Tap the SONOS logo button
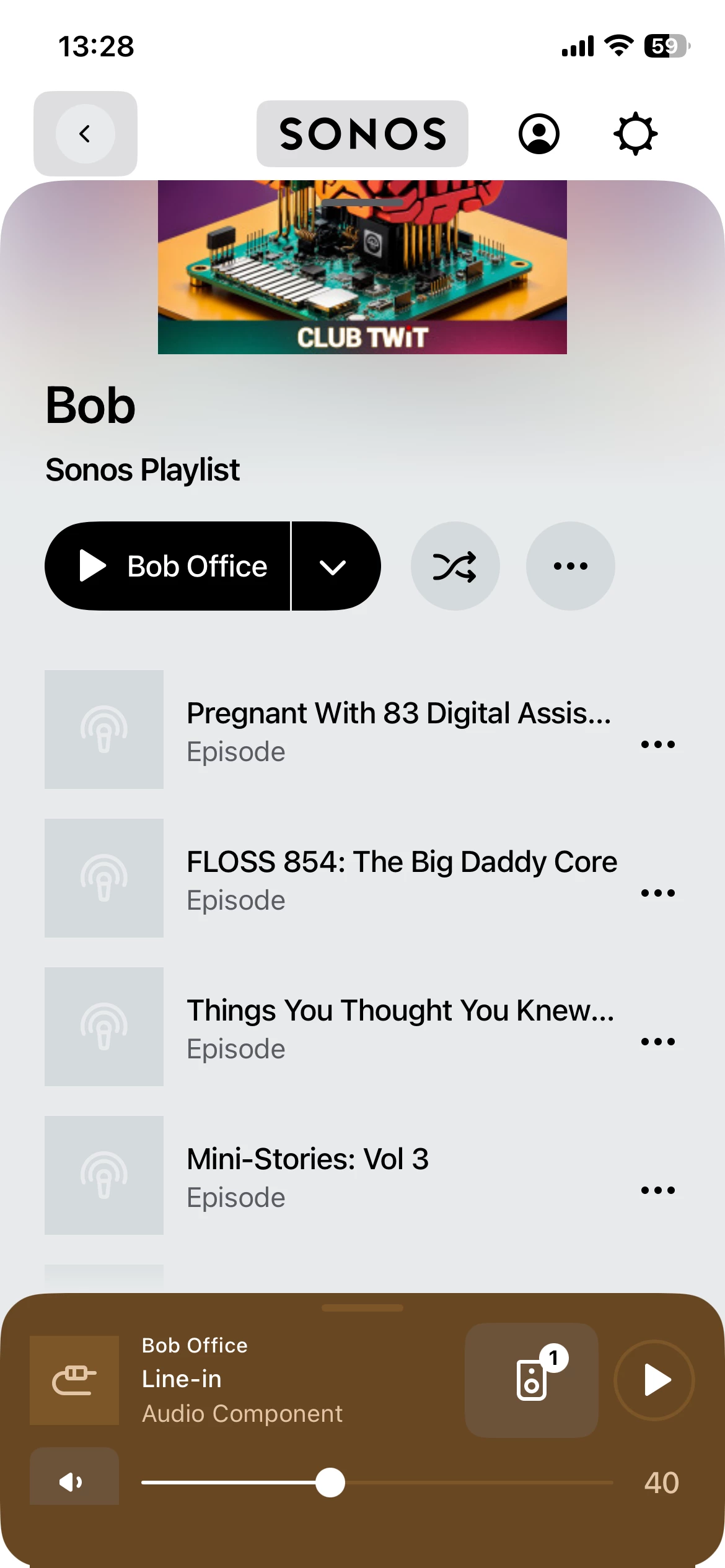The width and height of the screenshot is (725, 1568). coord(362,134)
